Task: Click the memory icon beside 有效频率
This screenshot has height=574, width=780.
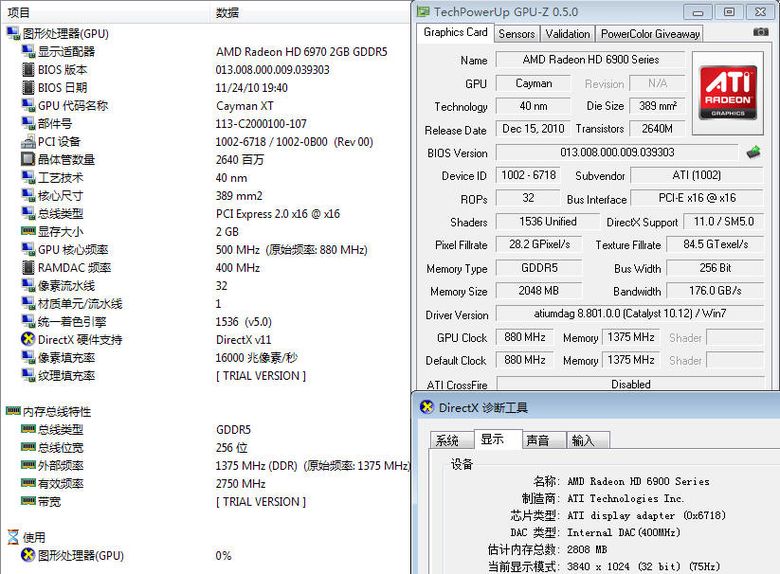Action: 28,483
